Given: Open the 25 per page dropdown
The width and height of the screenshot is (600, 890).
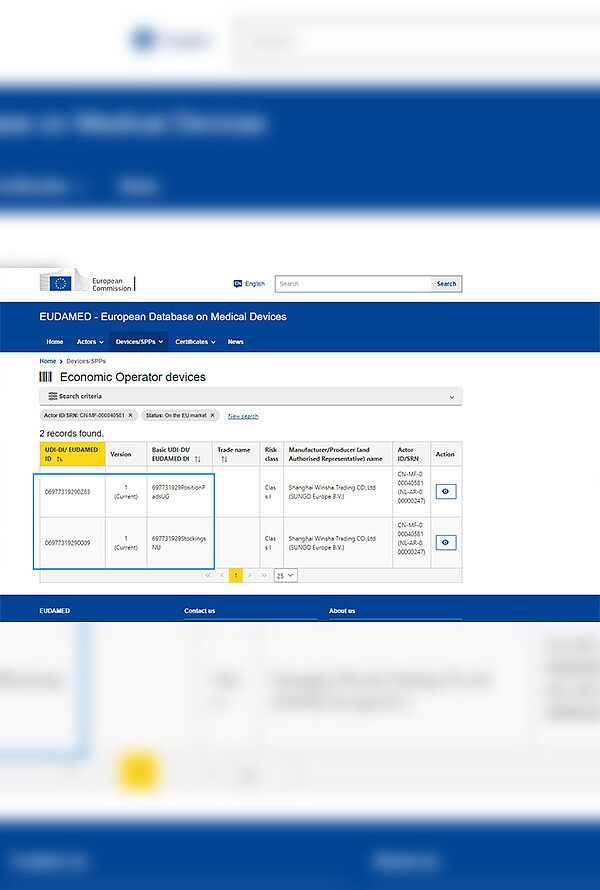Looking at the screenshot, I should point(286,575).
